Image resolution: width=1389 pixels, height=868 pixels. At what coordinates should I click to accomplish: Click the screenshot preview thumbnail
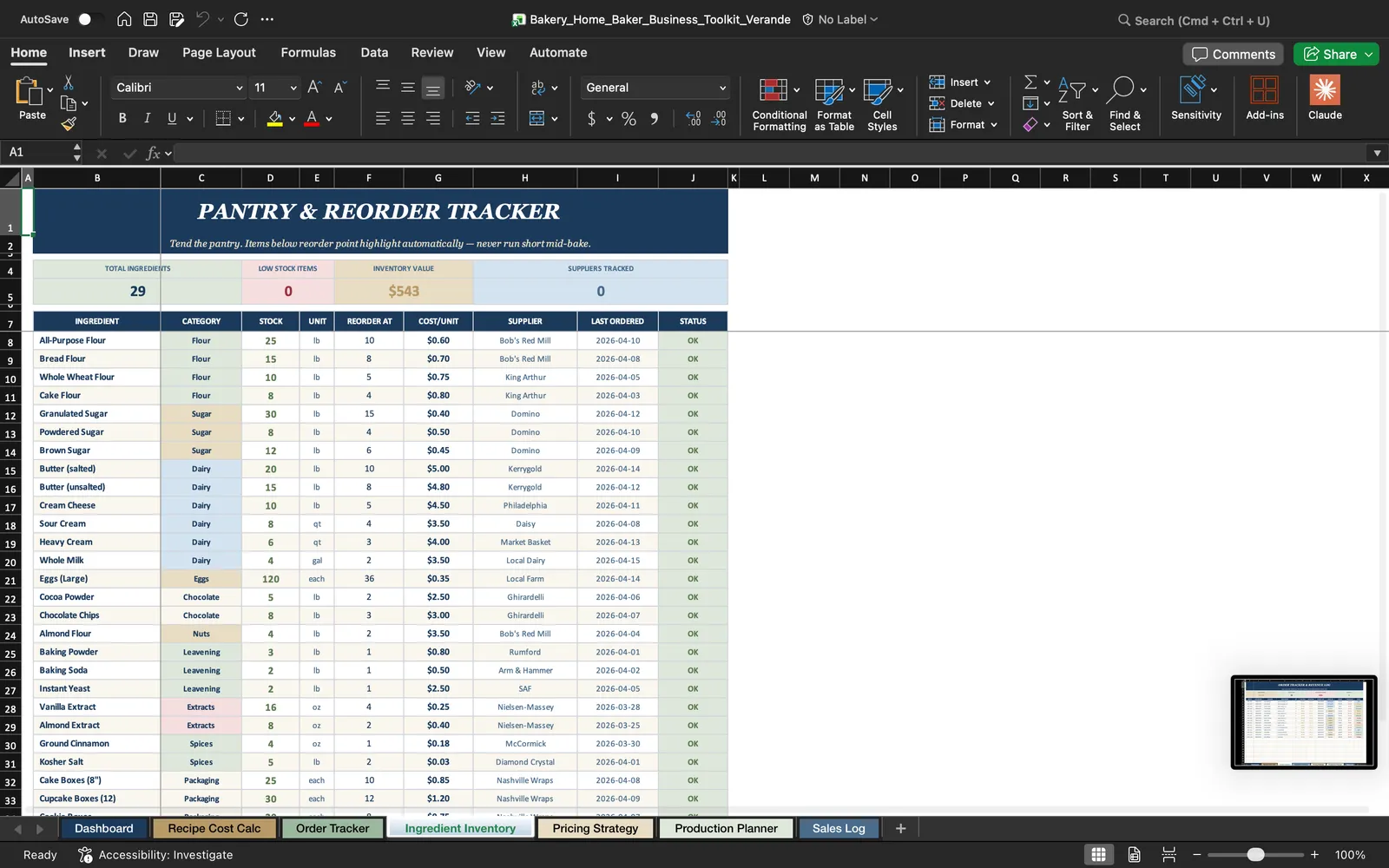click(x=1304, y=722)
